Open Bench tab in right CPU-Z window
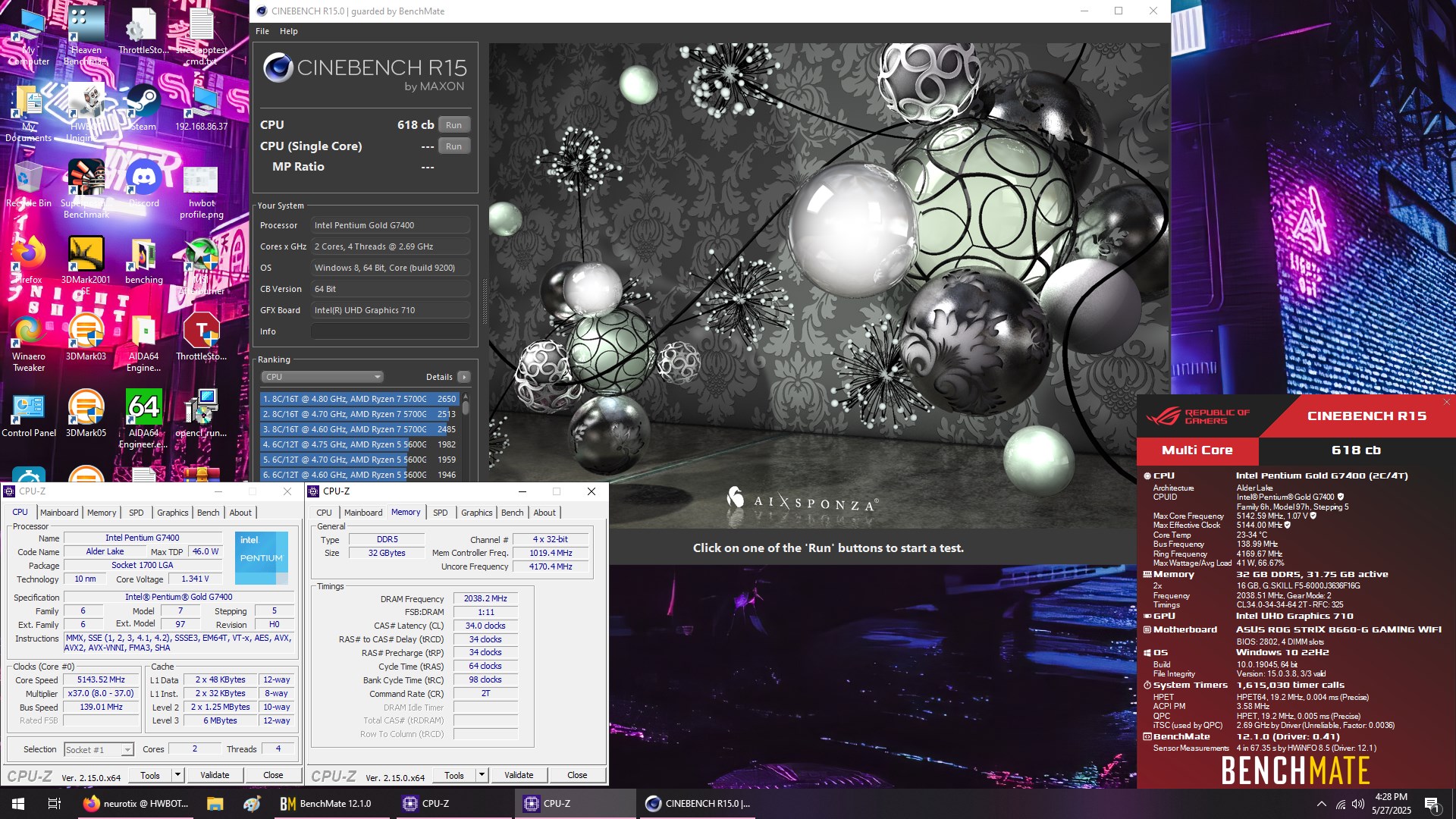Screen dimensions: 1456x819 click(513, 513)
